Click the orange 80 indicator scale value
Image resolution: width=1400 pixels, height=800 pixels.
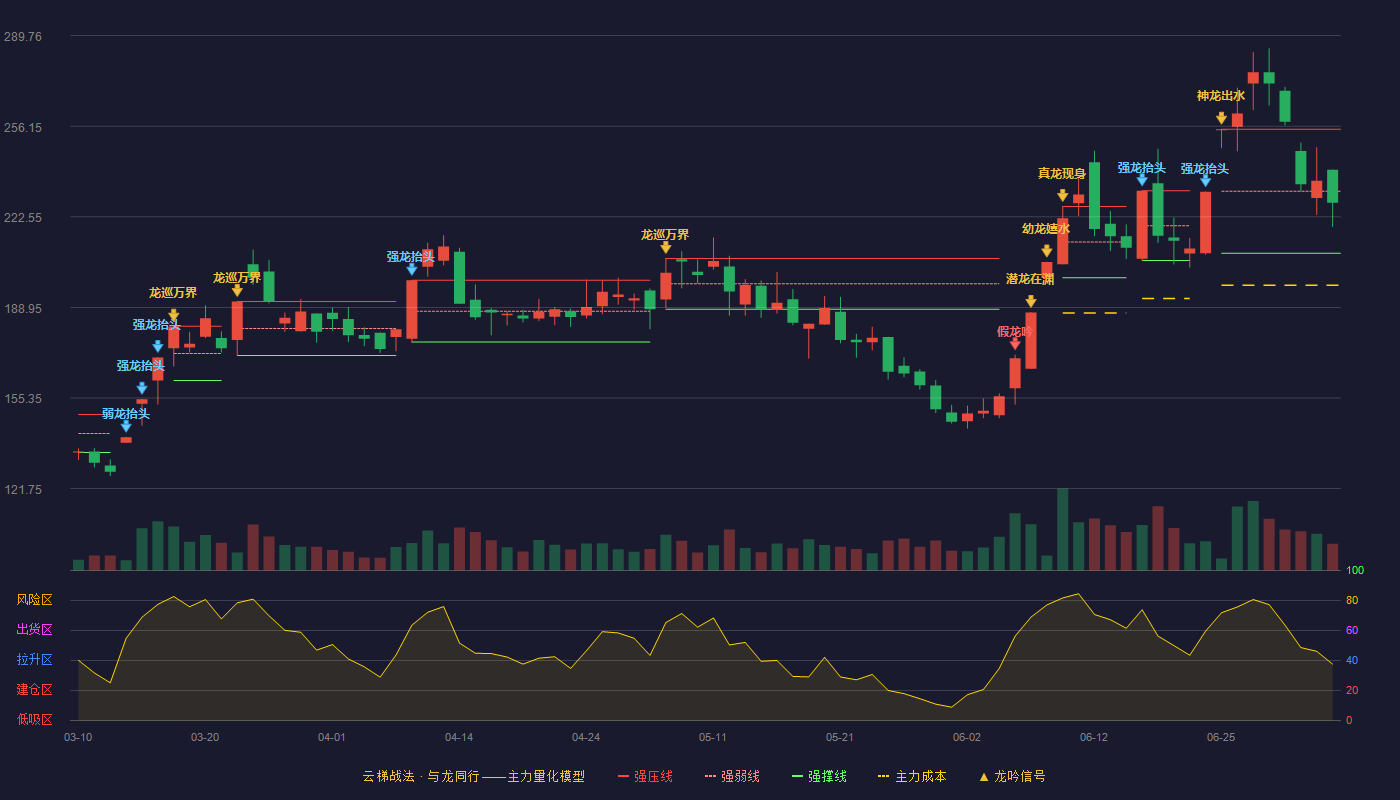[x=1351, y=600]
